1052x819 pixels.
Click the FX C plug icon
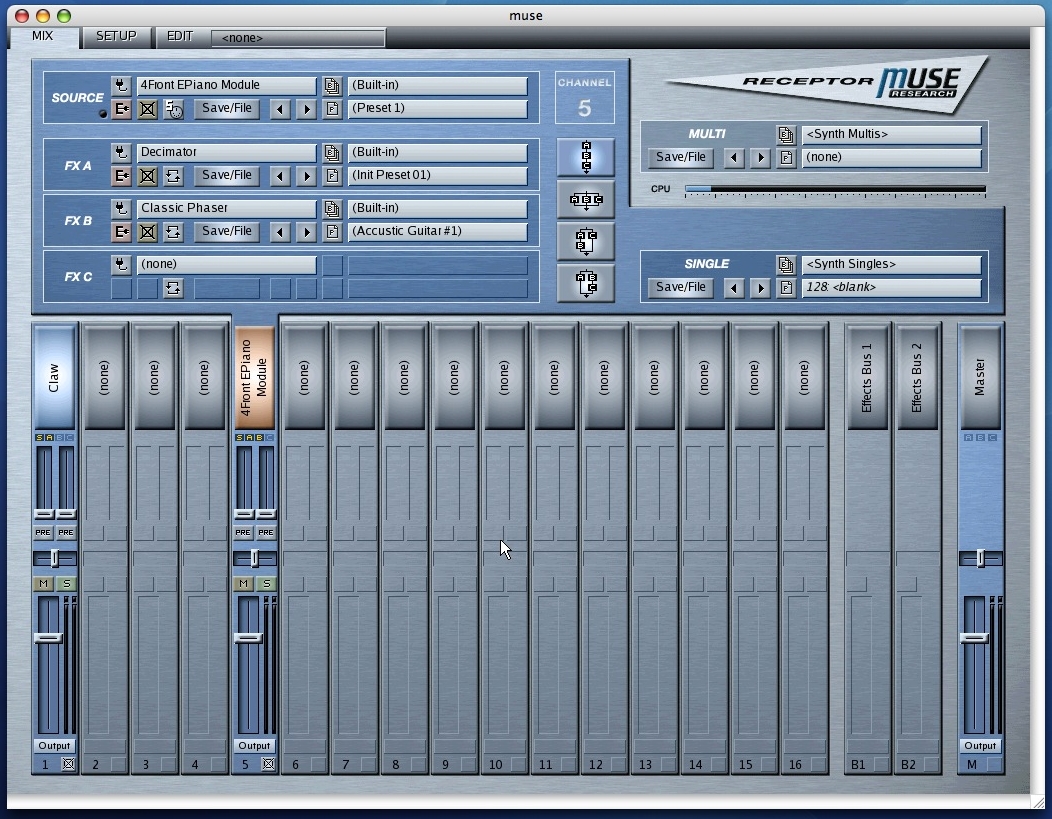(121, 265)
